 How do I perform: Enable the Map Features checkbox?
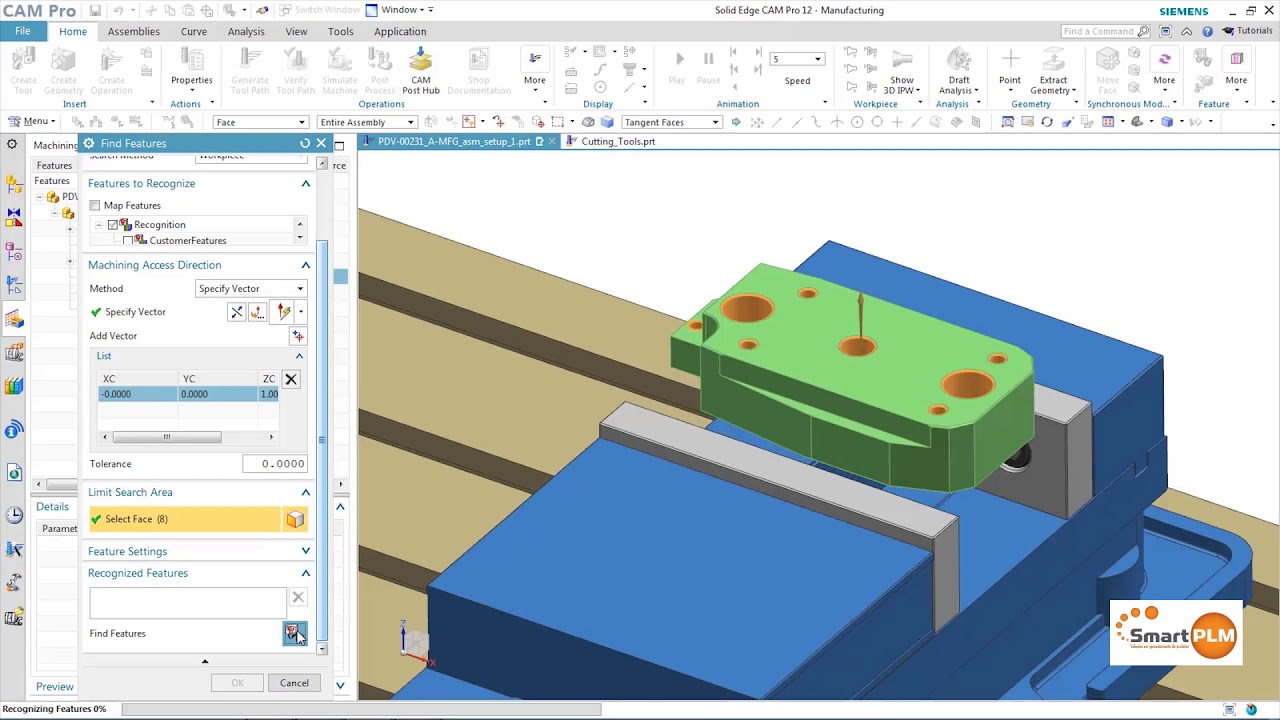click(95, 205)
